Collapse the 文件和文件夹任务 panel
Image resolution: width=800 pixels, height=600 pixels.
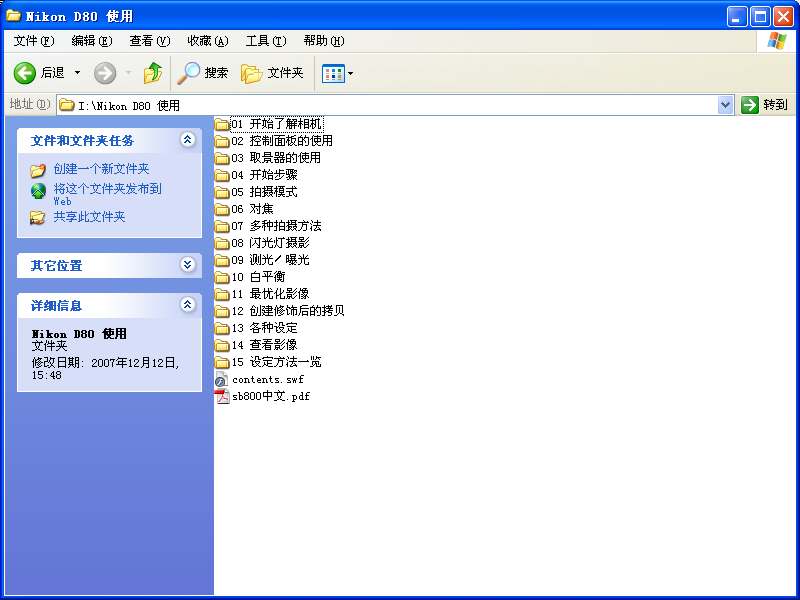pyautogui.click(x=188, y=140)
